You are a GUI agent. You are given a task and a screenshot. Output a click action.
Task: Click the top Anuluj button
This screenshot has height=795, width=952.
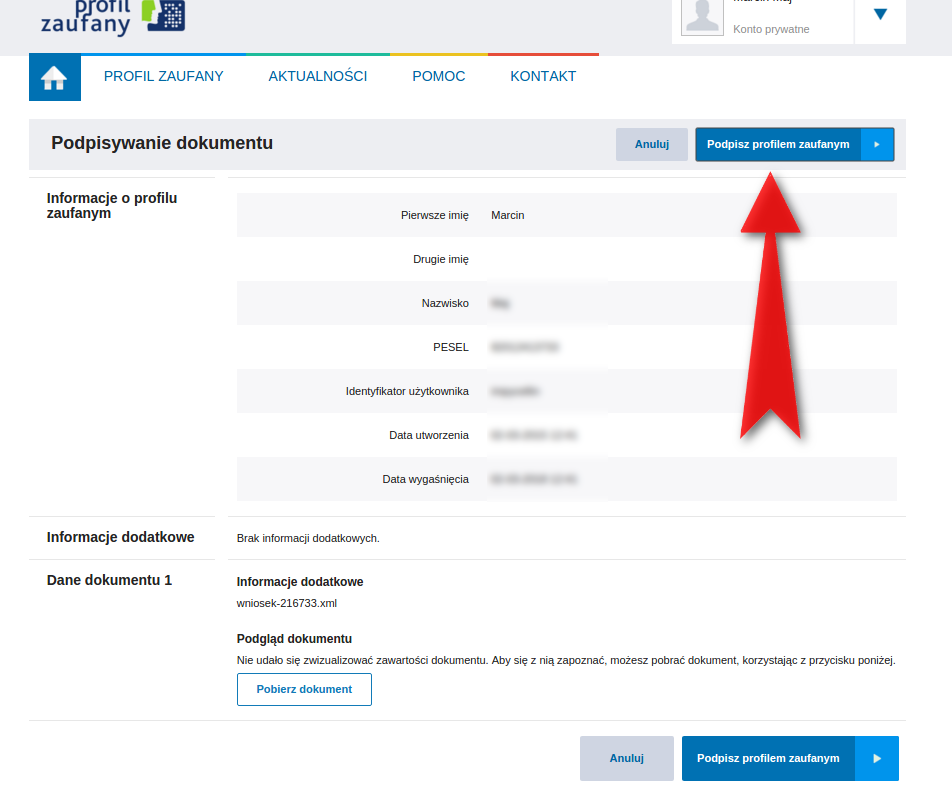point(651,145)
